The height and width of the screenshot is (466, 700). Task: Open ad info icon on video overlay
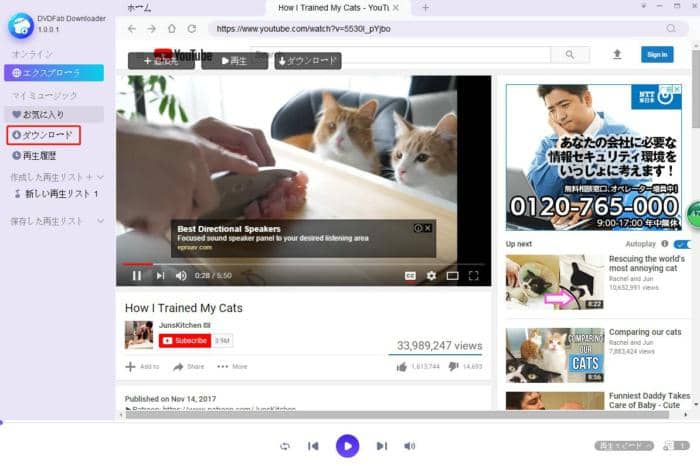pos(418,228)
